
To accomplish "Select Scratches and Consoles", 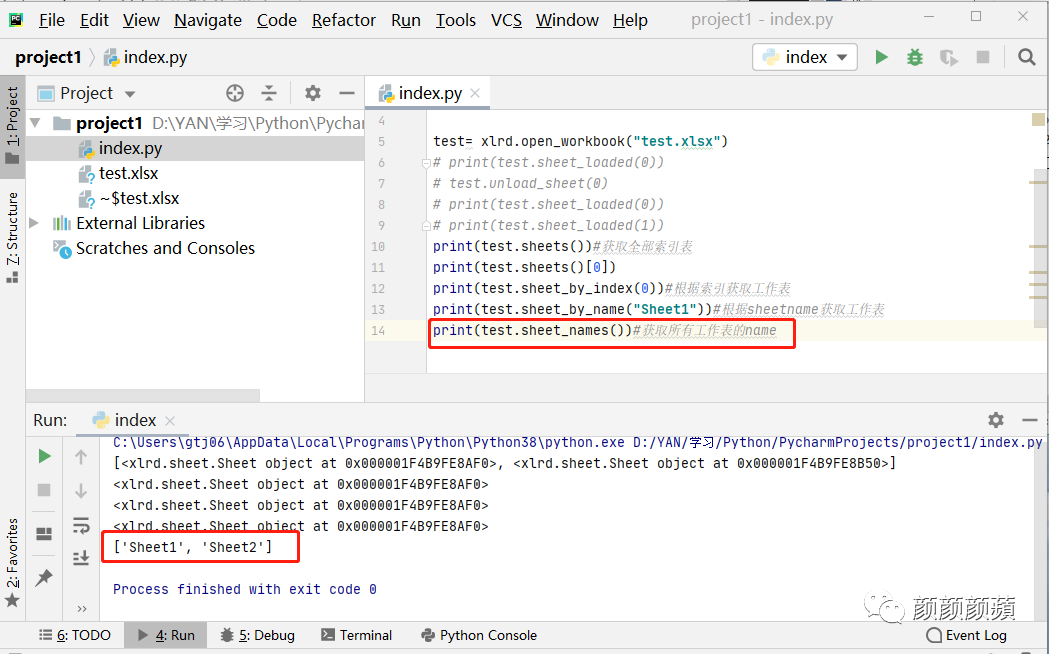I will (165, 248).
